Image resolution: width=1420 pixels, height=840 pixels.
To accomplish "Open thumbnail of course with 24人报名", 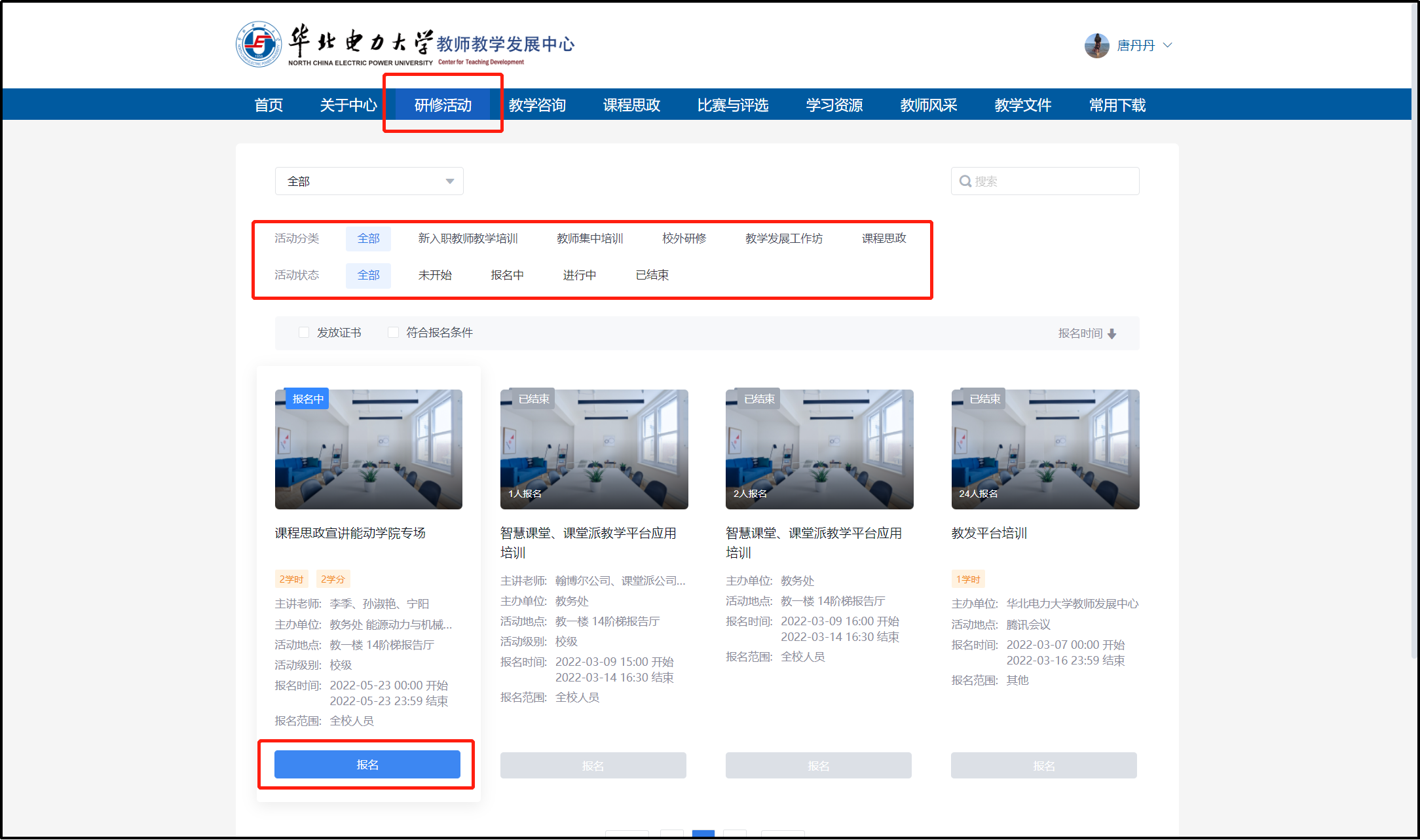I will [1045, 449].
